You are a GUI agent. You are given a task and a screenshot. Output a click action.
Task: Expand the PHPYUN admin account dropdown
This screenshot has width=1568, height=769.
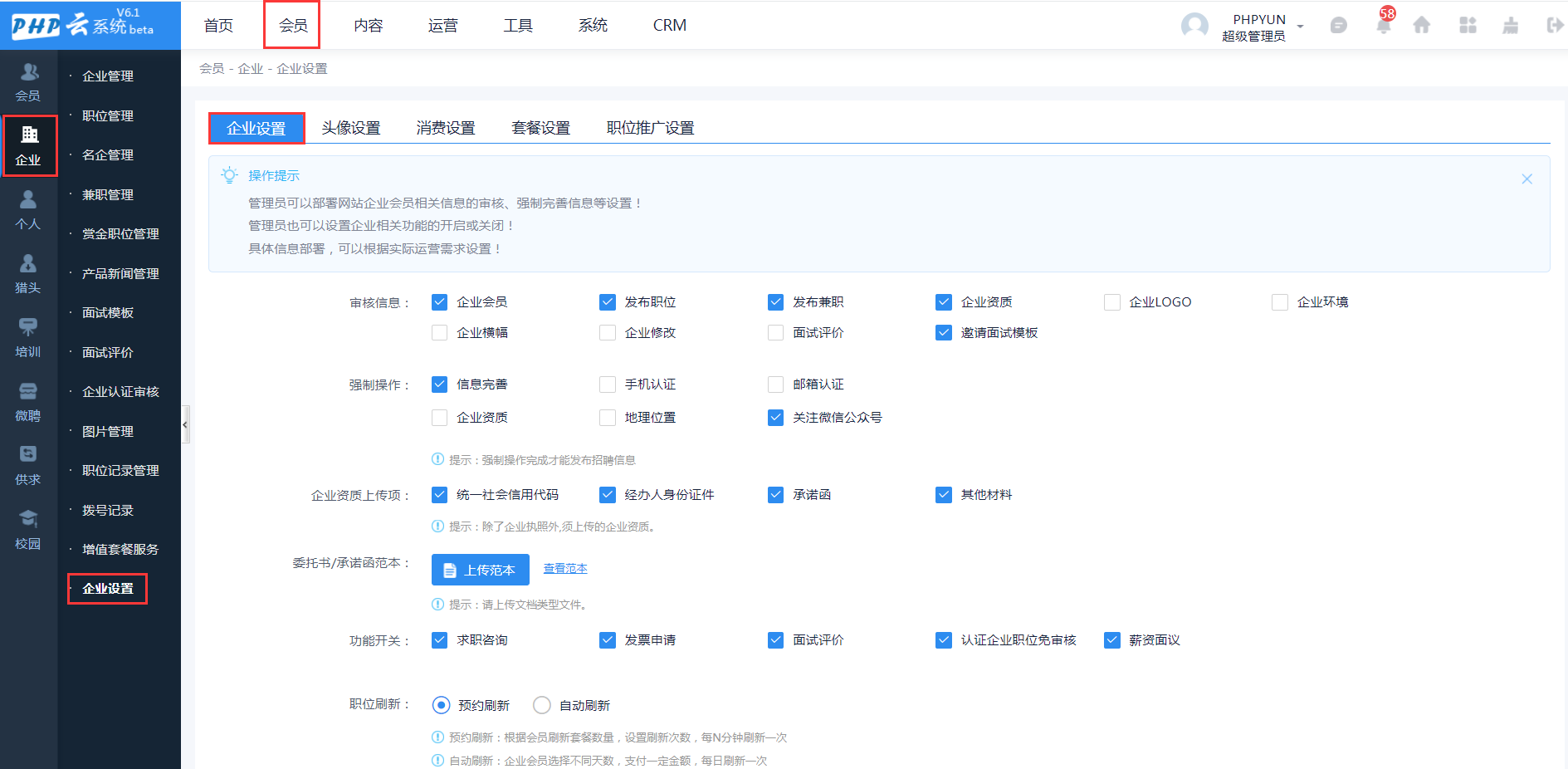tap(1300, 26)
